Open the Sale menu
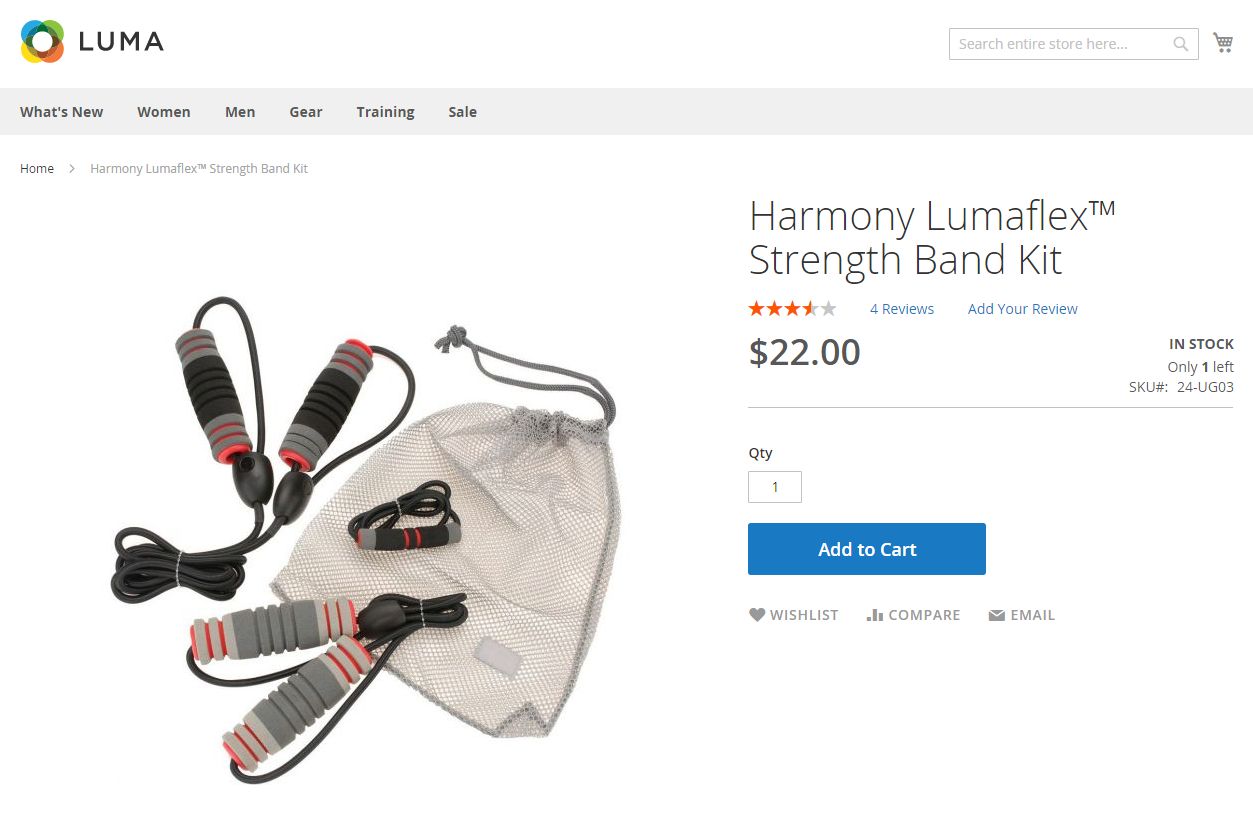 click(x=462, y=112)
